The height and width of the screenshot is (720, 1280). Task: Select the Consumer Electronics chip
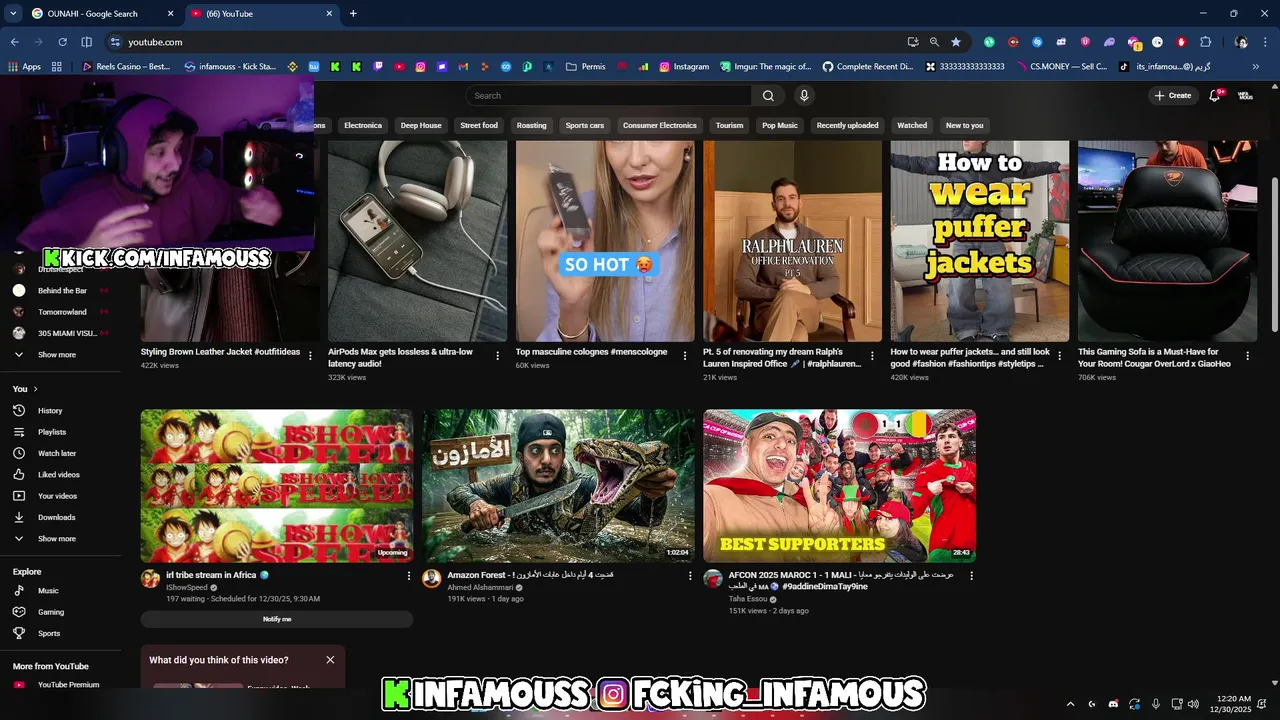coord(659,126)
